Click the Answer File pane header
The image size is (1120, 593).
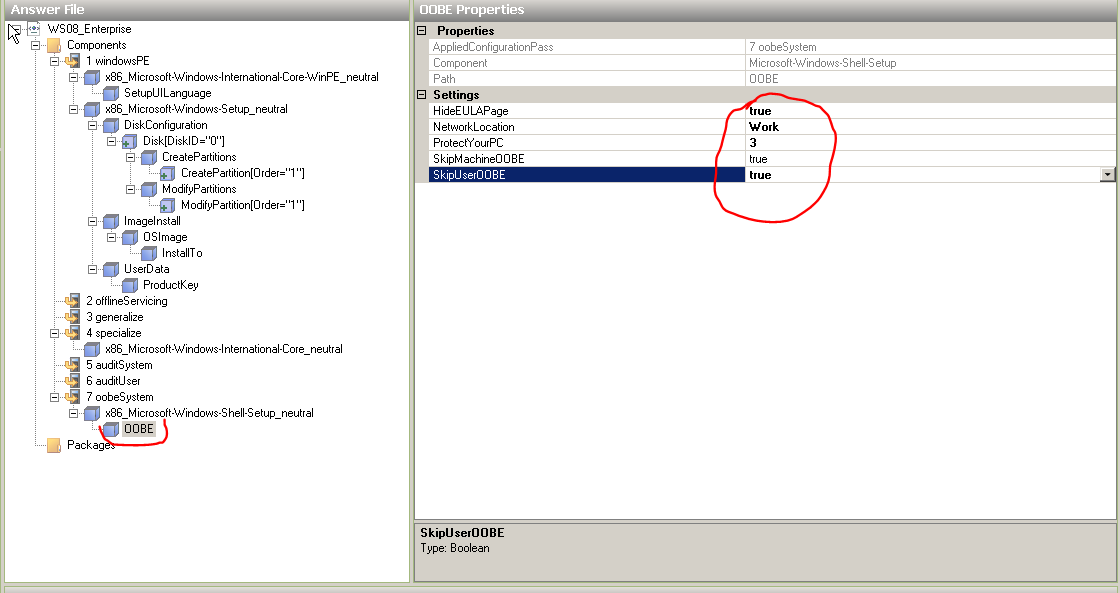point(207,10)
